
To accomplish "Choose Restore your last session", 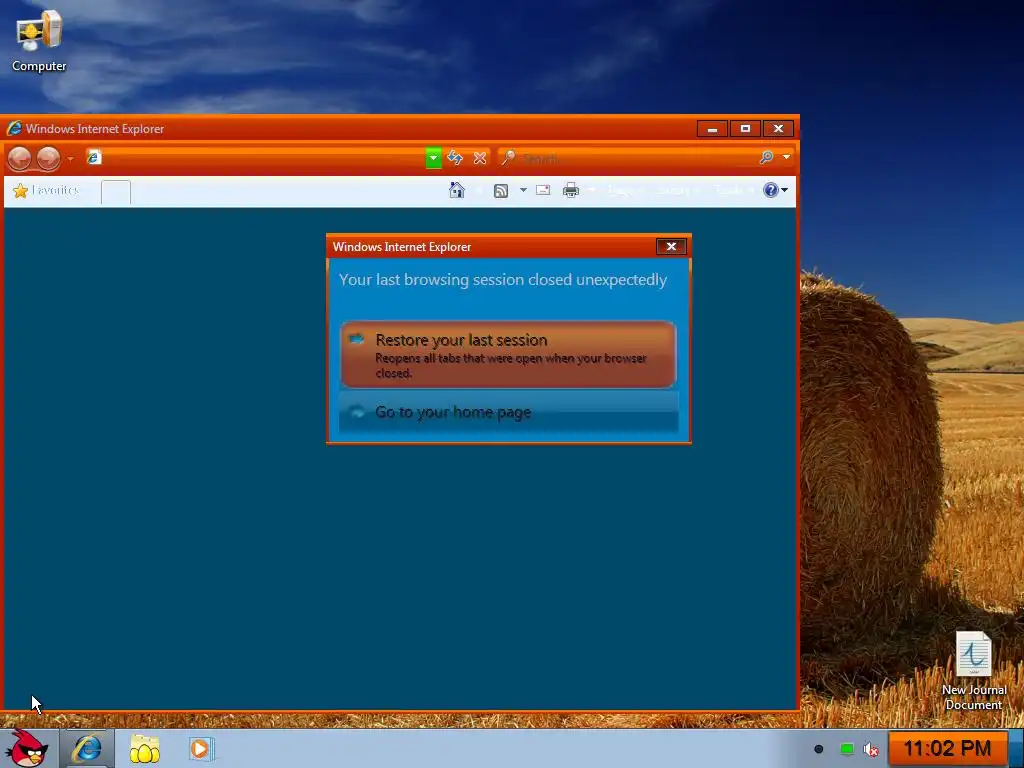I will (x=508, y=355).
